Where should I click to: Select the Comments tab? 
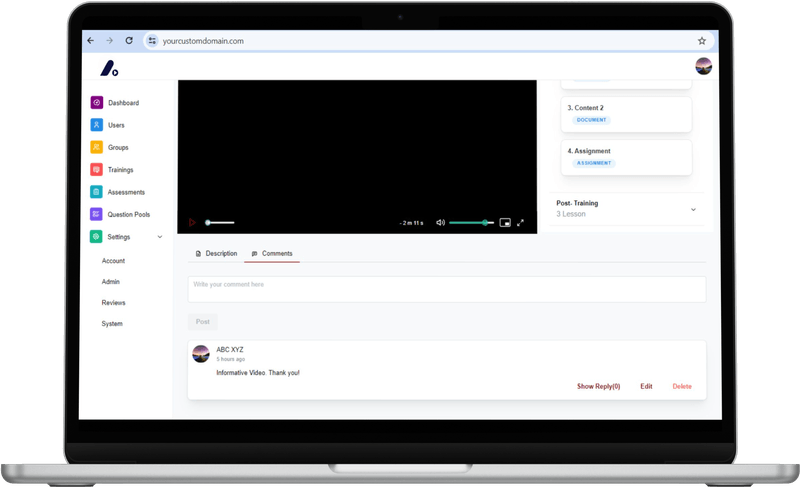[x=272, y=254]
